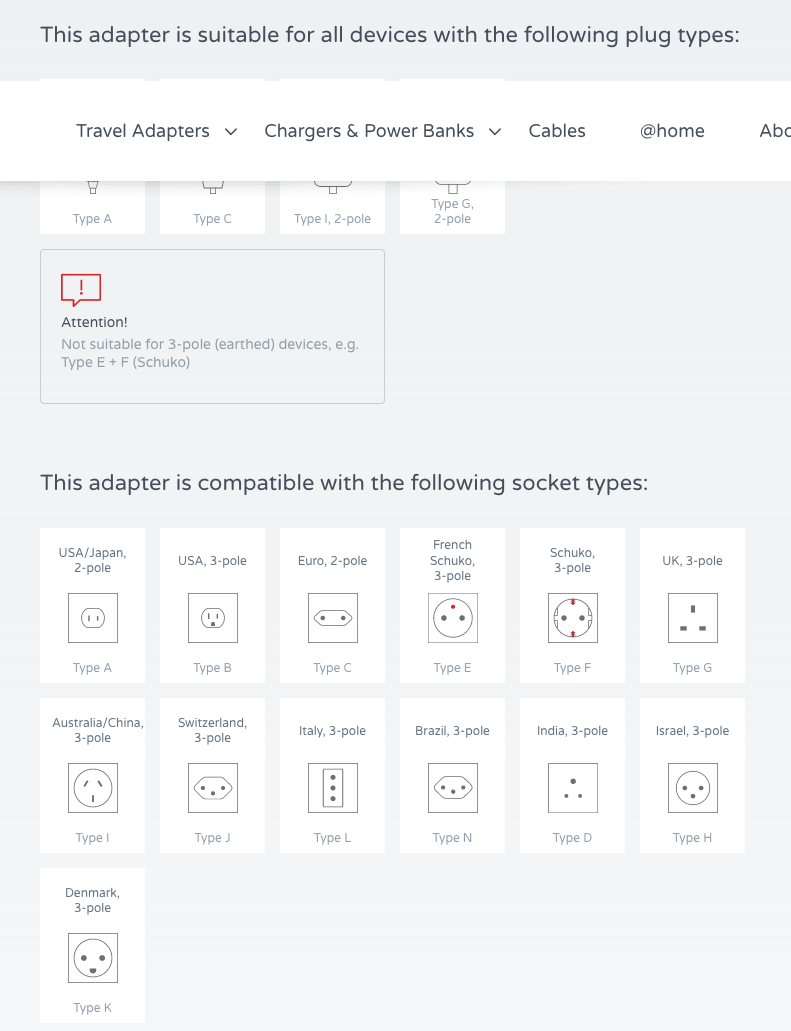Go to the Cables menu item

[x=557, y=131]
